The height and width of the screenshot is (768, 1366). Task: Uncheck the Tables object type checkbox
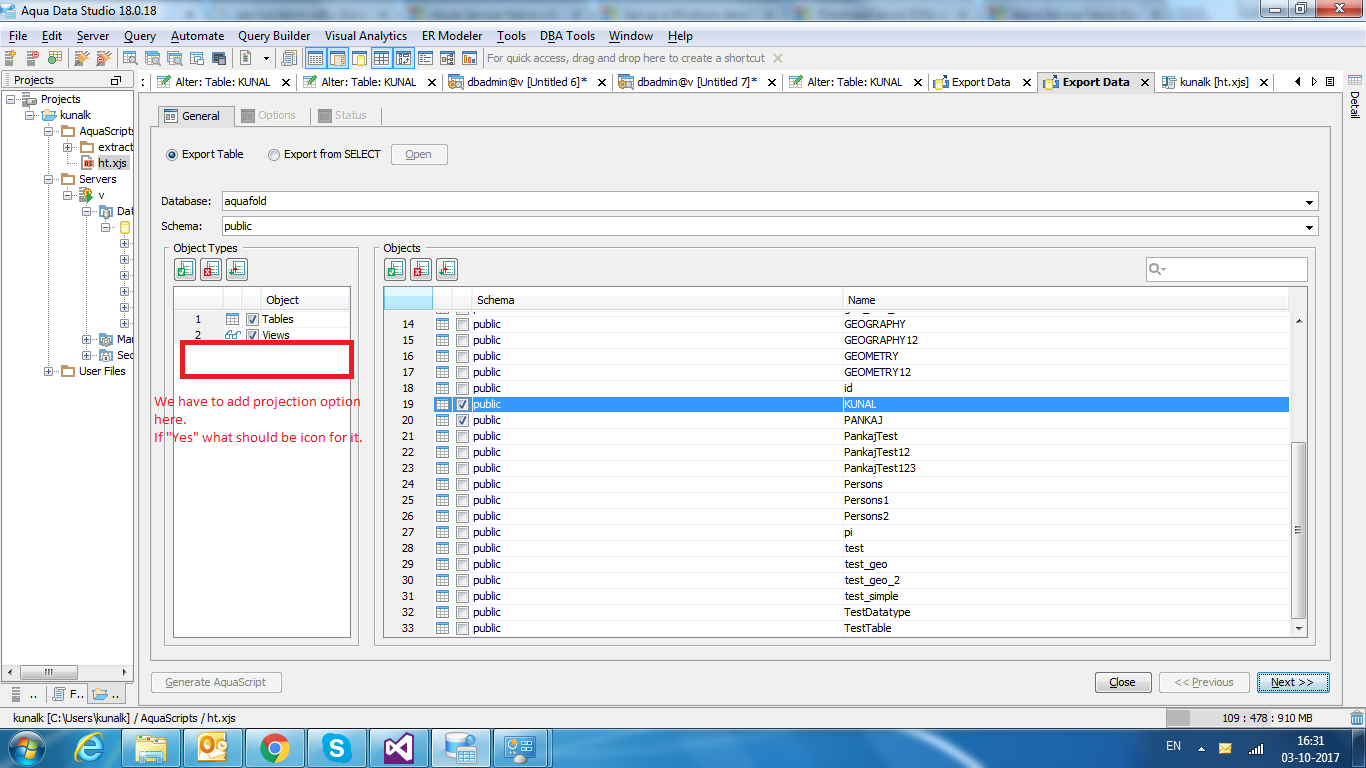coord(253,319)
